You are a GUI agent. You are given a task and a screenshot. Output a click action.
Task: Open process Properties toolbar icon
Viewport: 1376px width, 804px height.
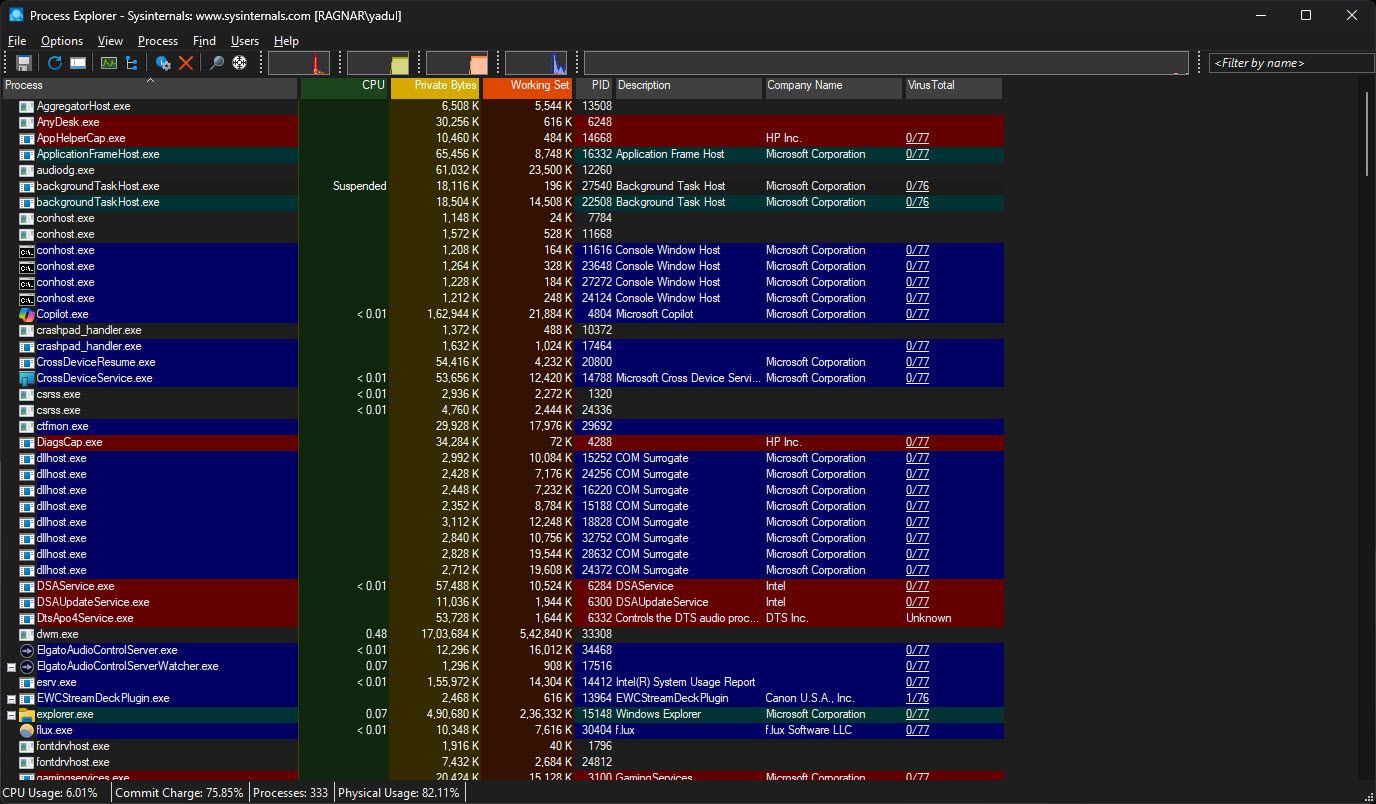pos(163,63)
